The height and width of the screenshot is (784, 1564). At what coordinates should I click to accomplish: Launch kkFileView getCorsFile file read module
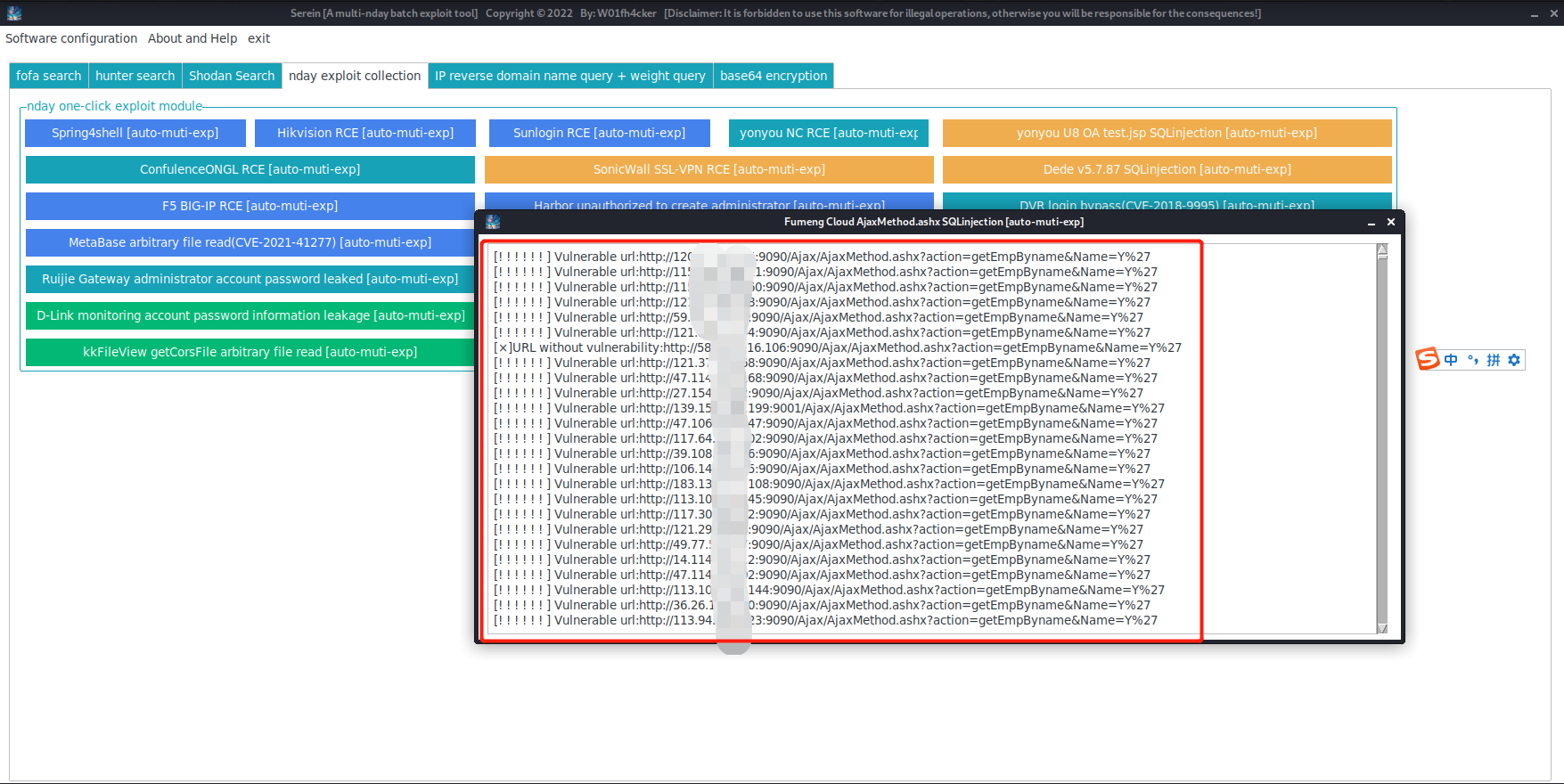coord(250,352)
